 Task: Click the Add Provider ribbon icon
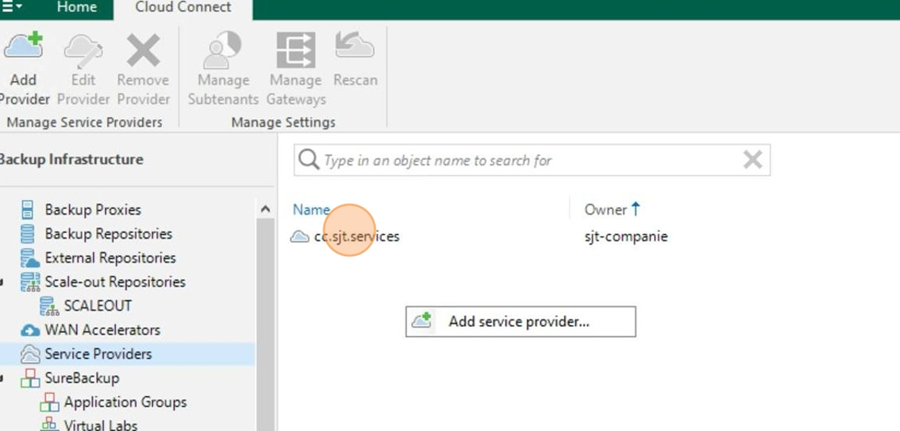(24, 46)
